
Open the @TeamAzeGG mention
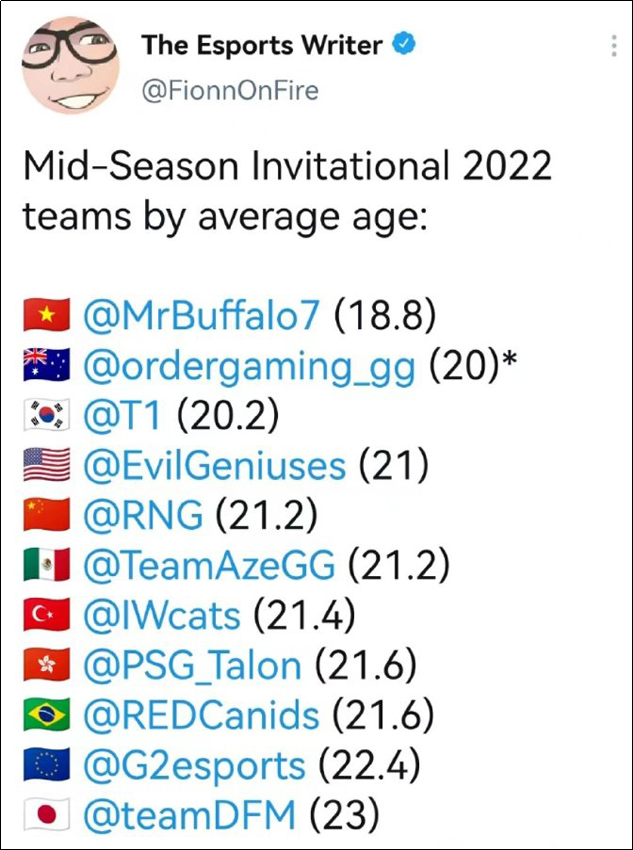(x=209, y=565)
